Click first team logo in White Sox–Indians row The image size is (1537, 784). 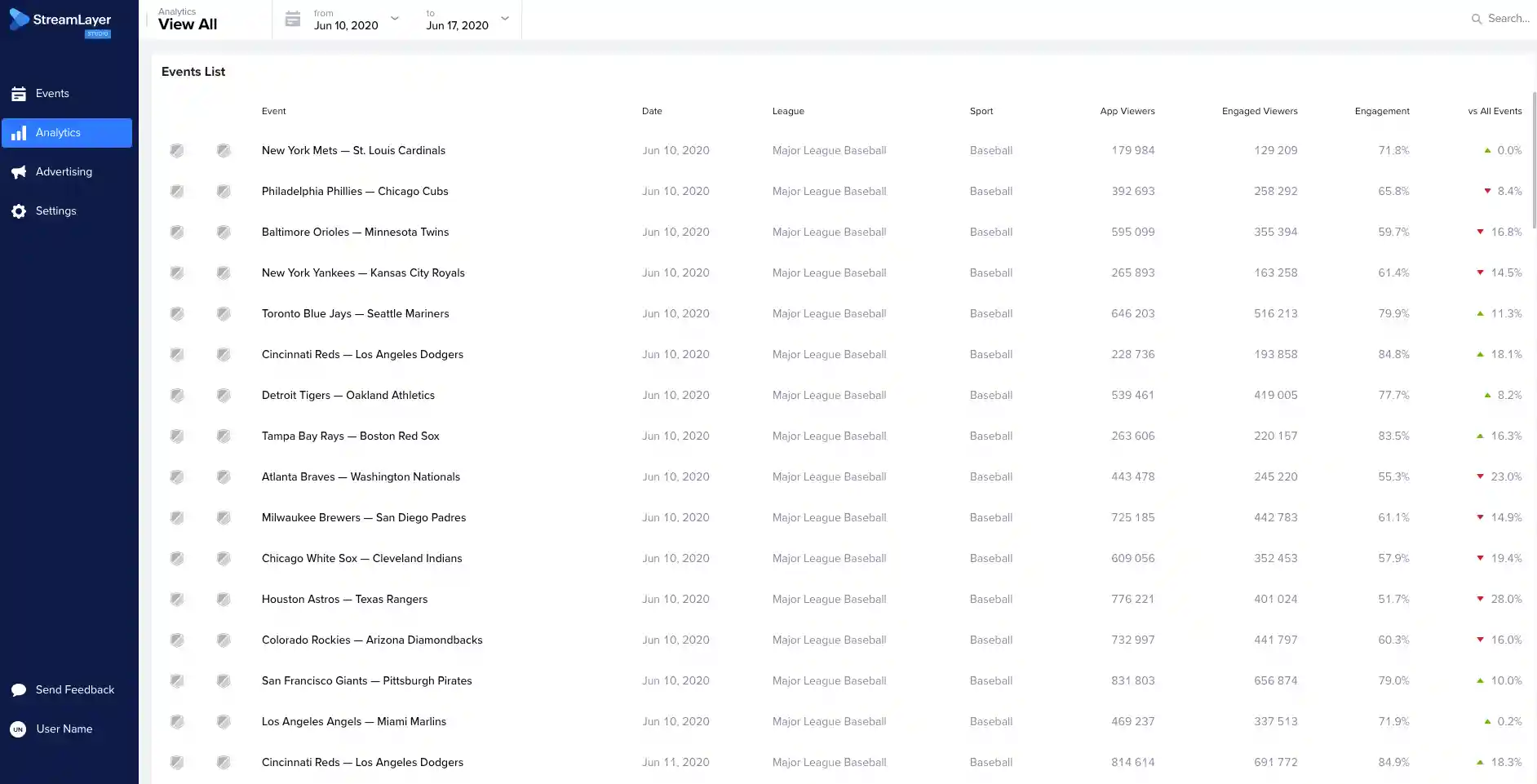177,559
